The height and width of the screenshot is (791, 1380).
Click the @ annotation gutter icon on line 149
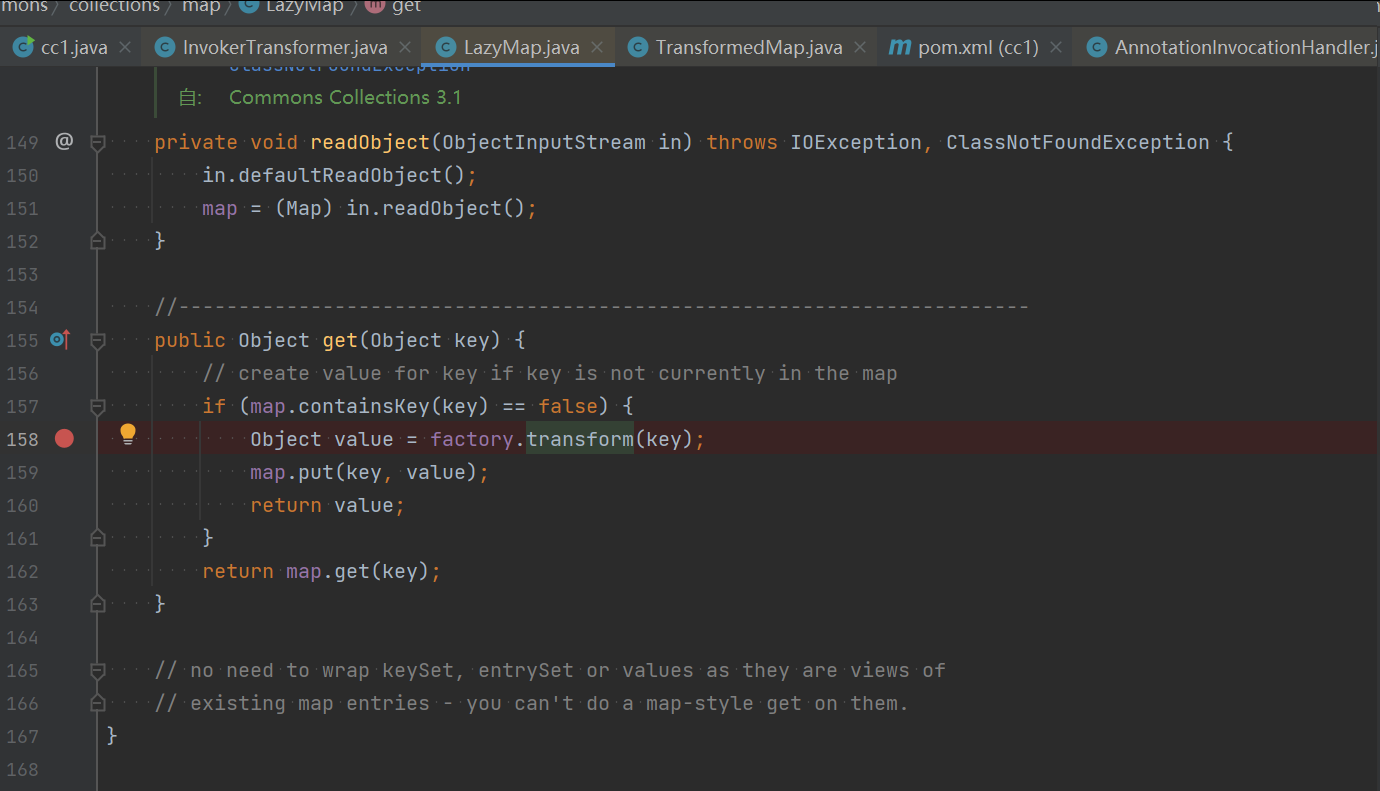[64, 141]
